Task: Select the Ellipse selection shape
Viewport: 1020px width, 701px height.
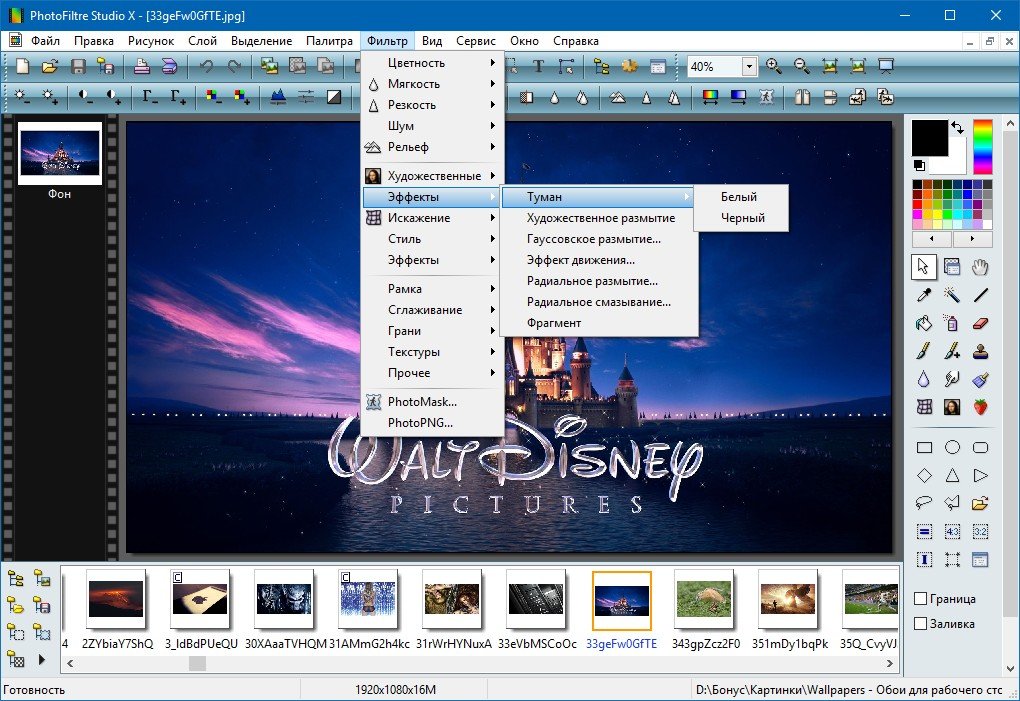Action: pos(952,447)
